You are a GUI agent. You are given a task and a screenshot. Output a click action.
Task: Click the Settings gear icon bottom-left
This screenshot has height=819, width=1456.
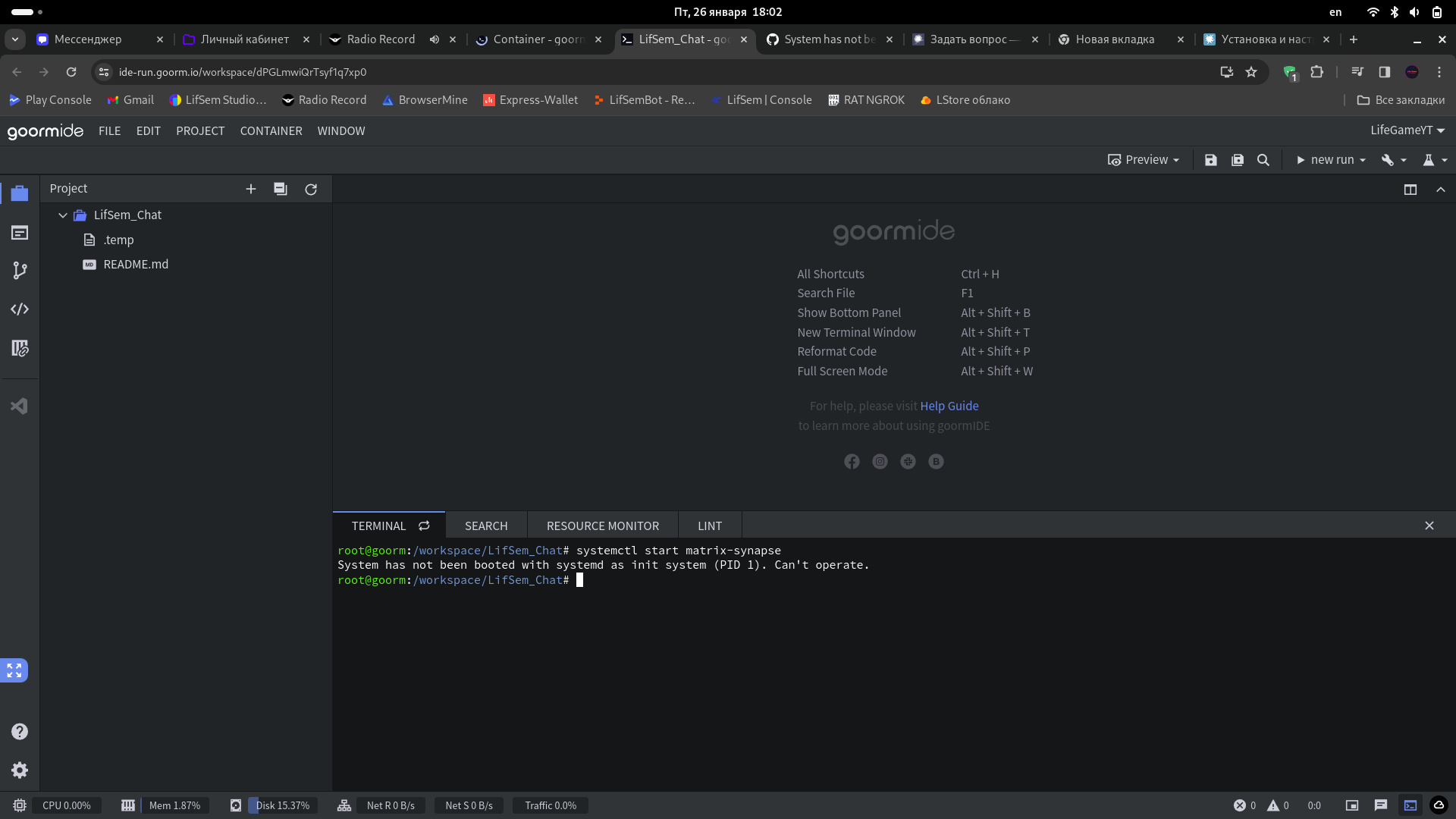[x=19, y=770]
